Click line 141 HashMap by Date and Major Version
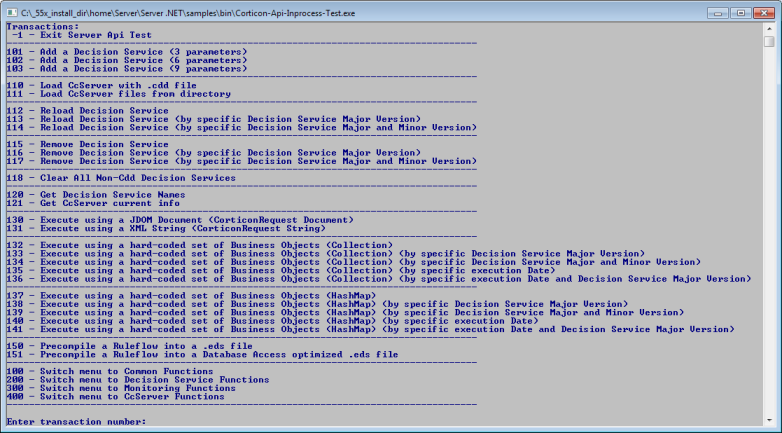This screenshot has width=782, height=433. click(370, 329)
